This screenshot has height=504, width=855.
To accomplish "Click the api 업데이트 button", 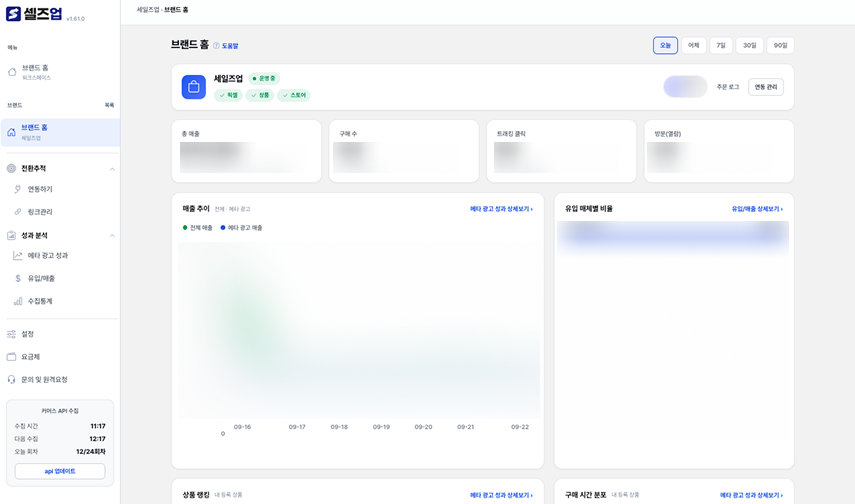I will point(60,471).
